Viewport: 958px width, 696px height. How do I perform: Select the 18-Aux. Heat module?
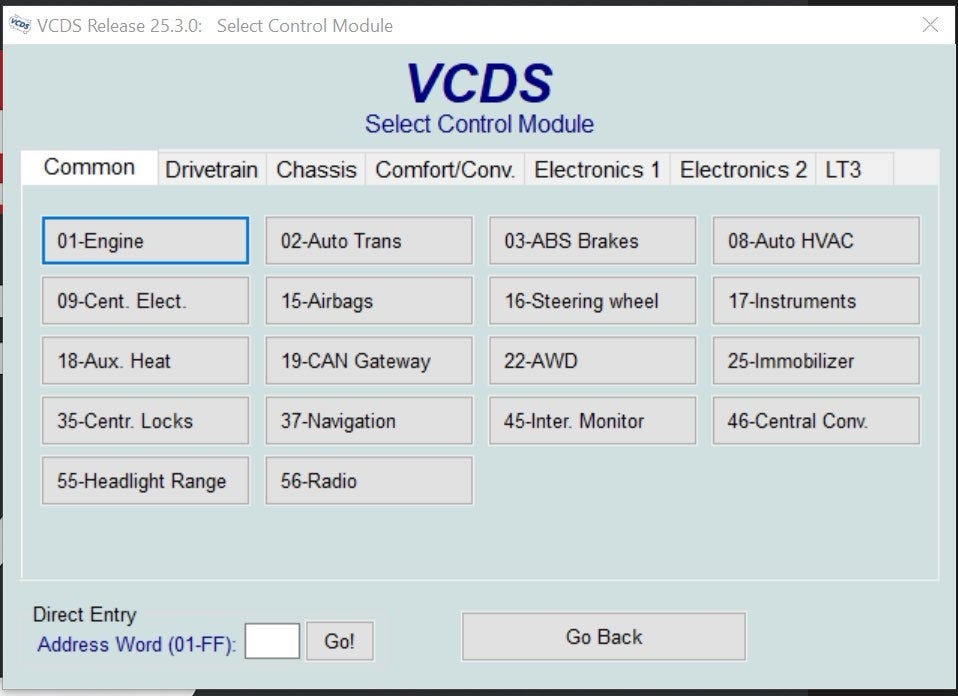pos(145,361)
